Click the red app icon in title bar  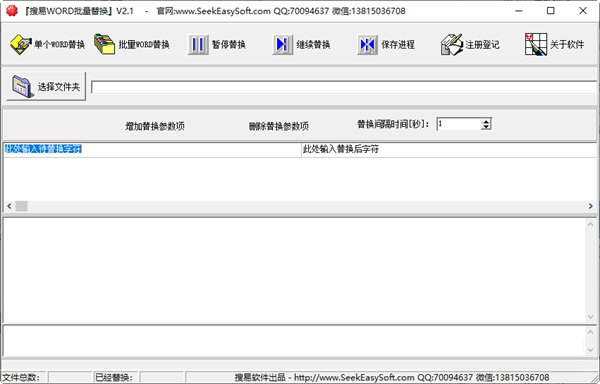pyautogui.click(x=12, y=10)
